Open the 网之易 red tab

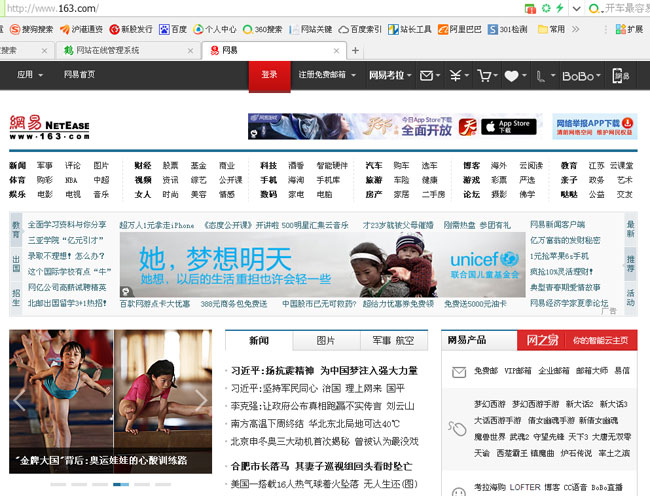(x=542, y=341)
